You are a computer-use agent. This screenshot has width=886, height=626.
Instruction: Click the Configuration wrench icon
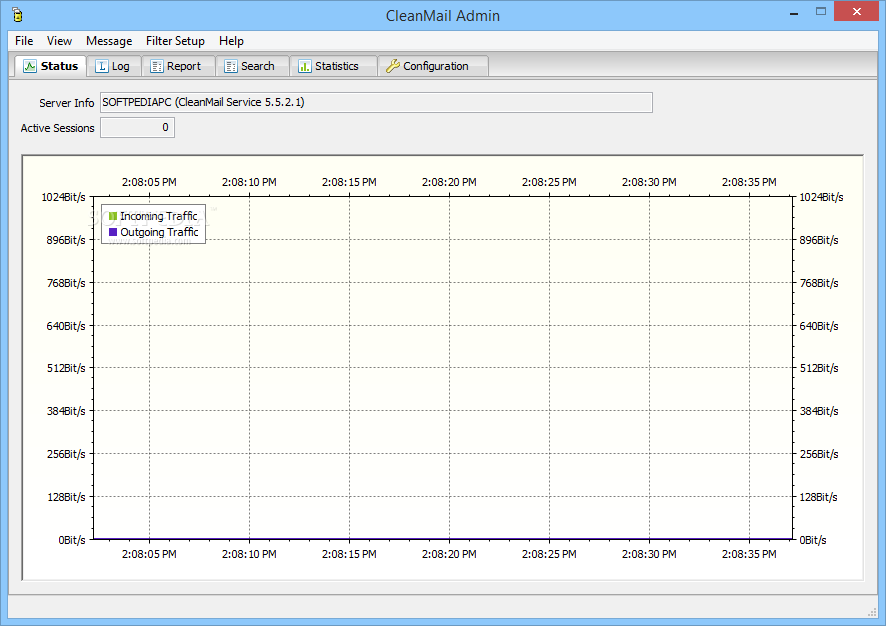tap(393, 66)
